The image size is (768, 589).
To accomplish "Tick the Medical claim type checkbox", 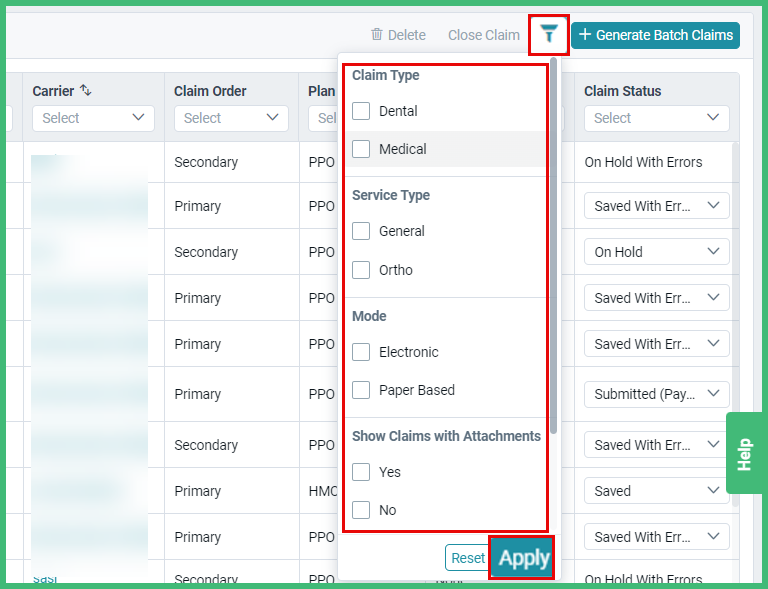I will pos(361,149).
